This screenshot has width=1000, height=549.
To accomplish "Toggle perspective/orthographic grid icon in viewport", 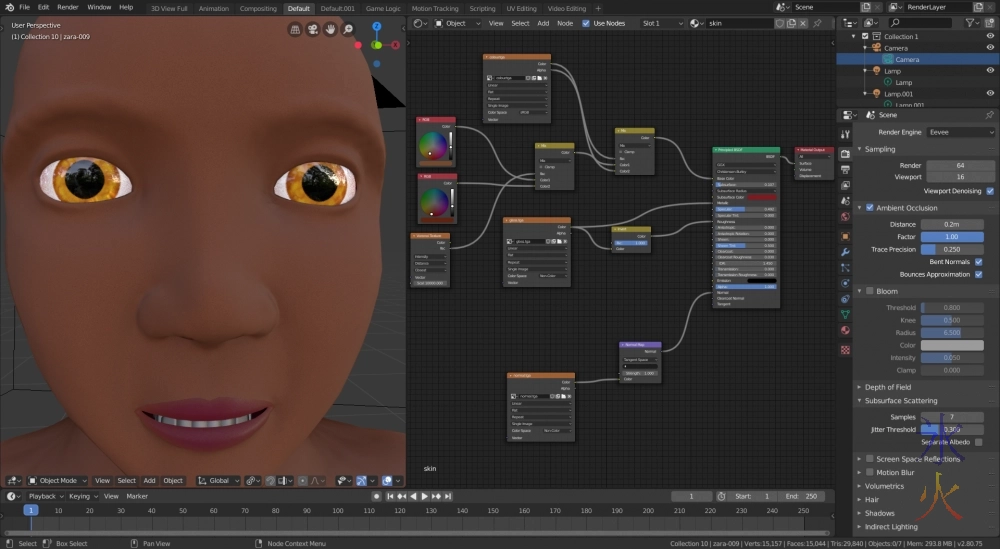I will [295, 29].
